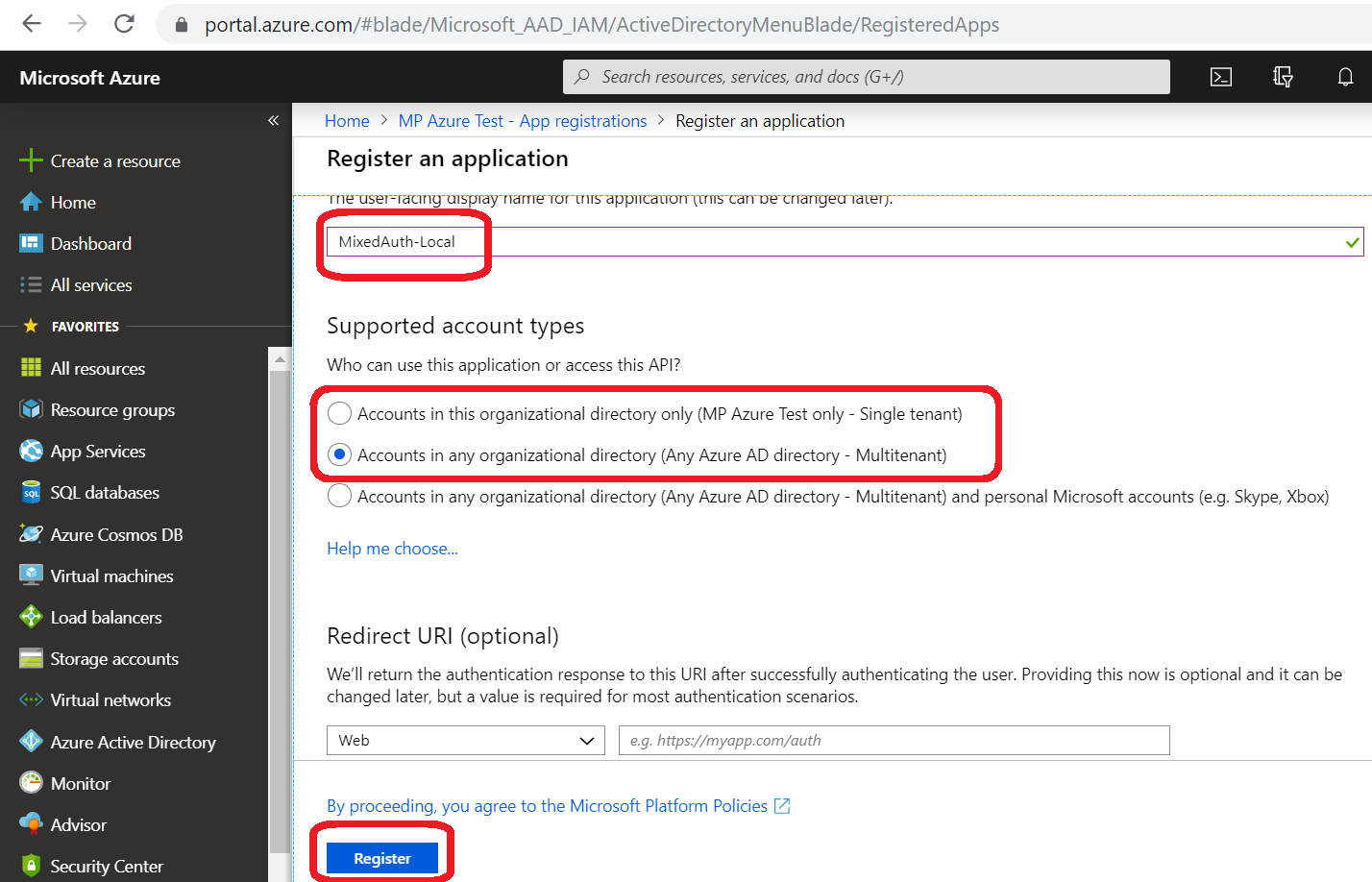Click the Azure Cosmos DB icon
Viewport: 1372px width, 882px height.
(x=31, y=534)
